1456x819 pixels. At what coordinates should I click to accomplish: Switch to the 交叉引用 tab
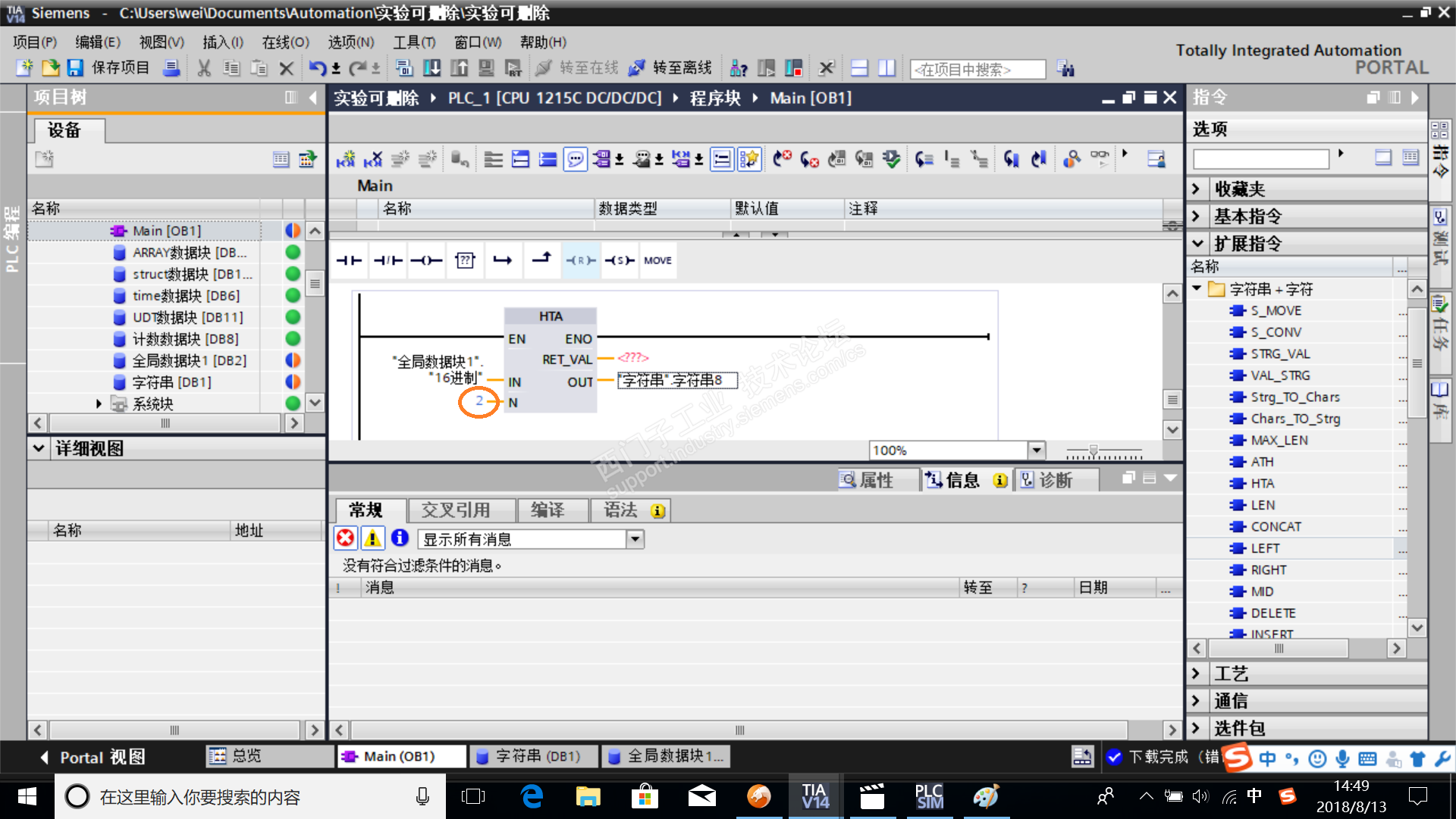(x=456, y=510)
